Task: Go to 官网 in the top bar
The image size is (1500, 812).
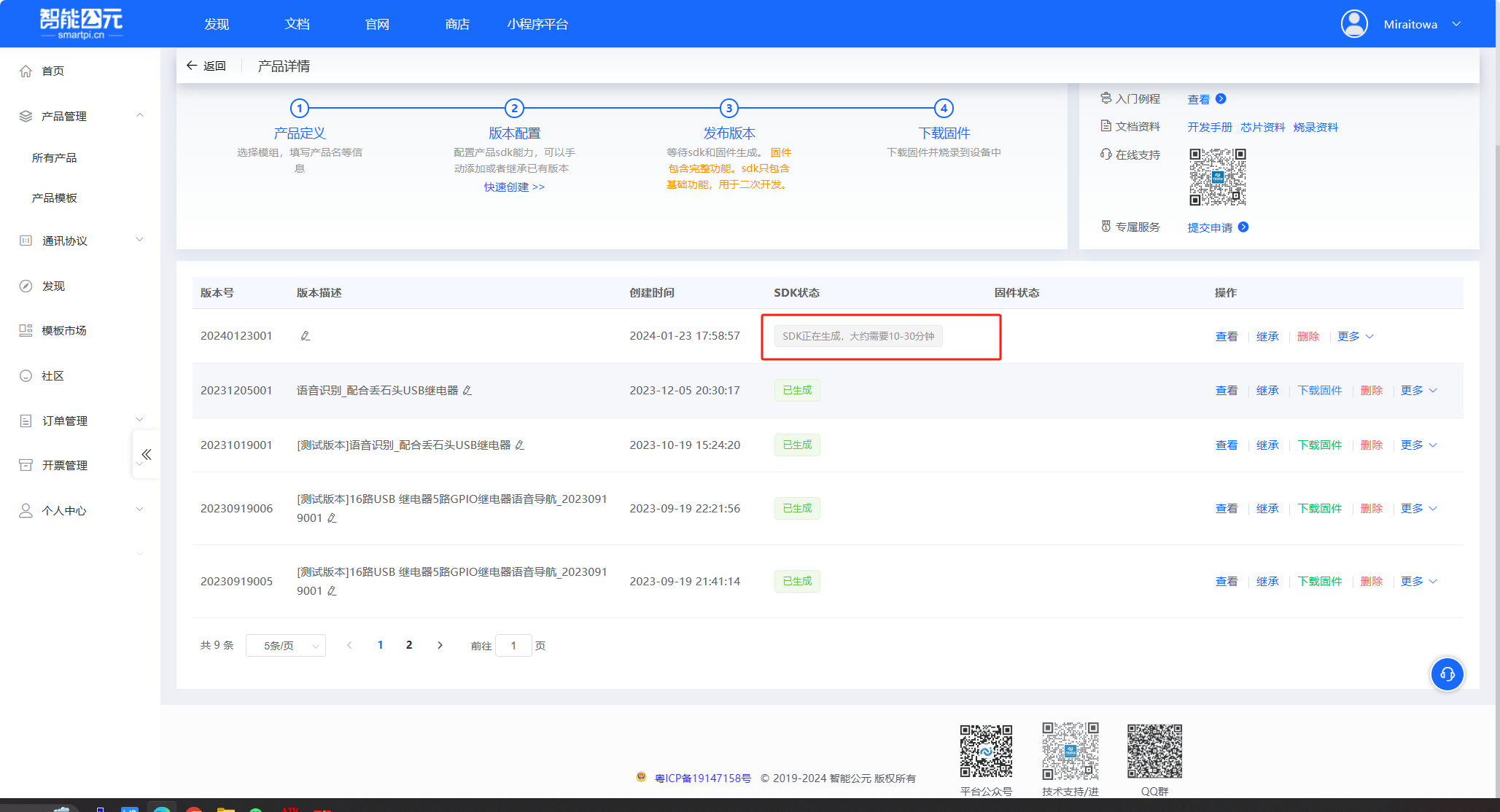Action: coord(377,24)
